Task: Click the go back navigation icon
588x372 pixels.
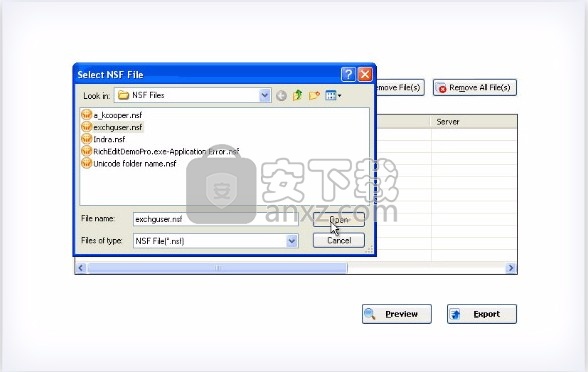Action: [x=281, y=96]
